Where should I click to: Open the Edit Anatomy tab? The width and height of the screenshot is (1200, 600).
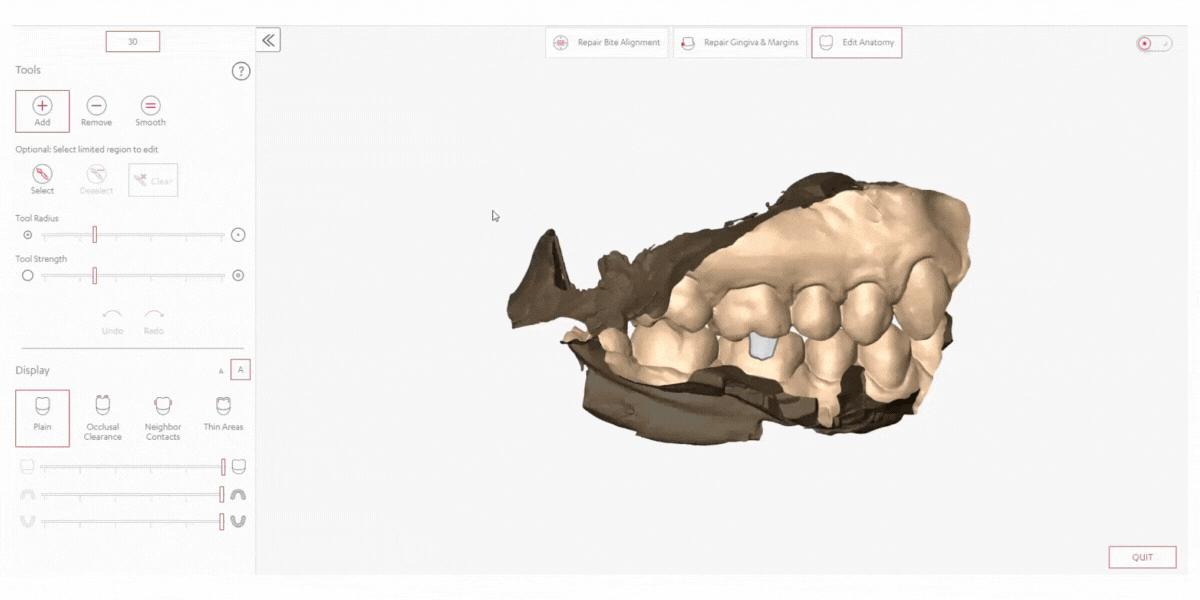click(857, 43)
